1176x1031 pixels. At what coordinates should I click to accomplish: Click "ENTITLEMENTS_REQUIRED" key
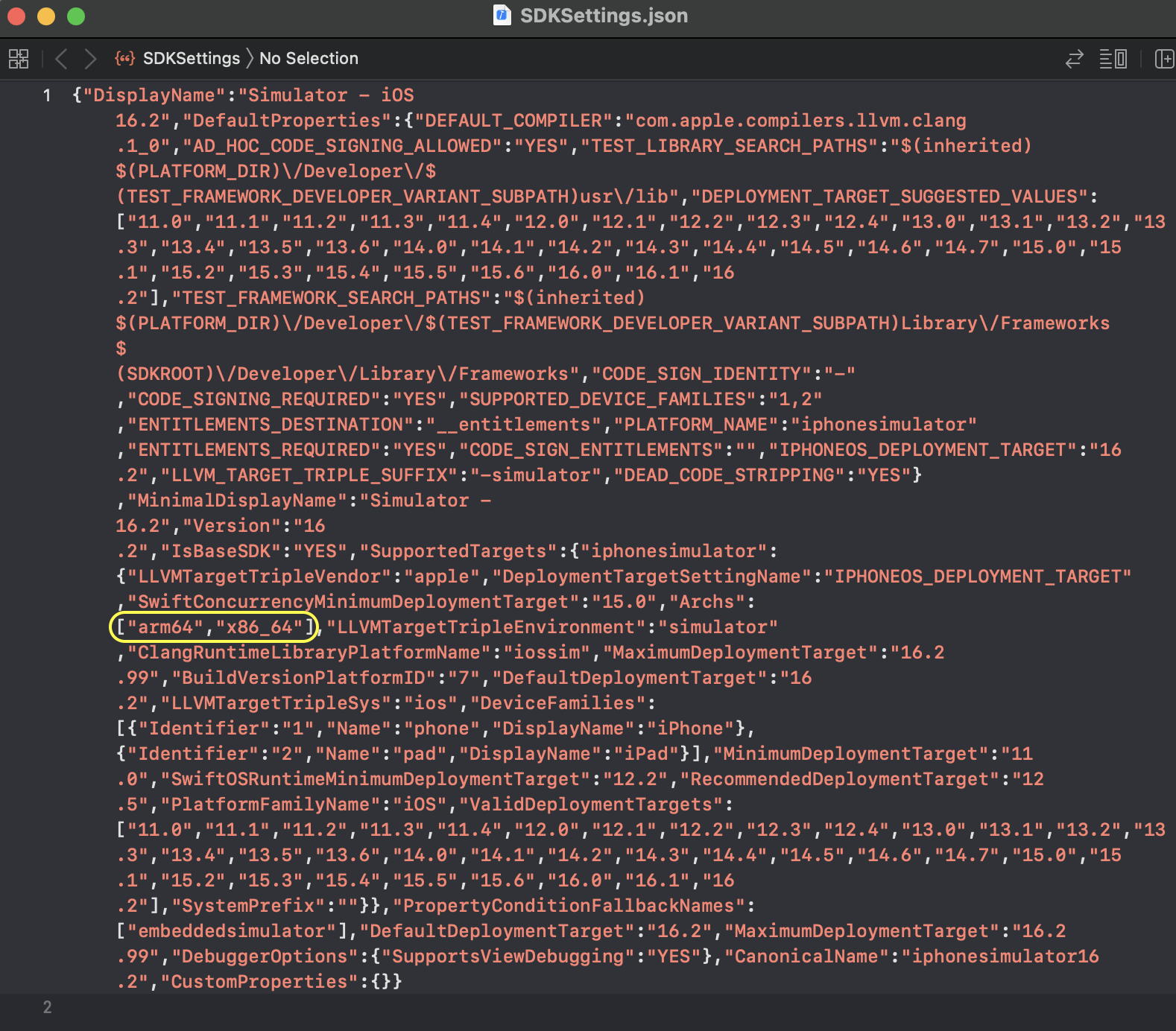pos(254,450)
